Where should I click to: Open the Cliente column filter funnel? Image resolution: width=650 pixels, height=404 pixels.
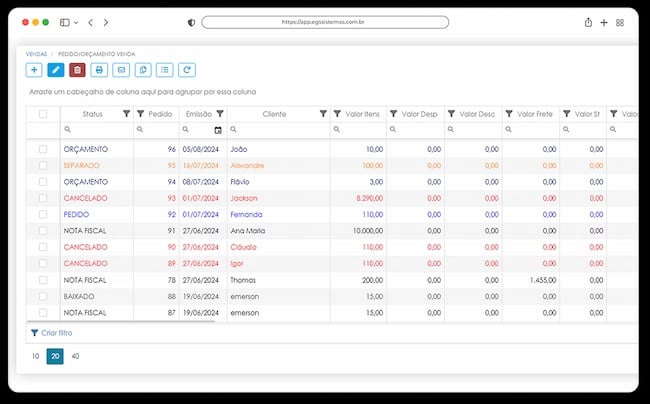pyautogui.click(x=323, y=114)
